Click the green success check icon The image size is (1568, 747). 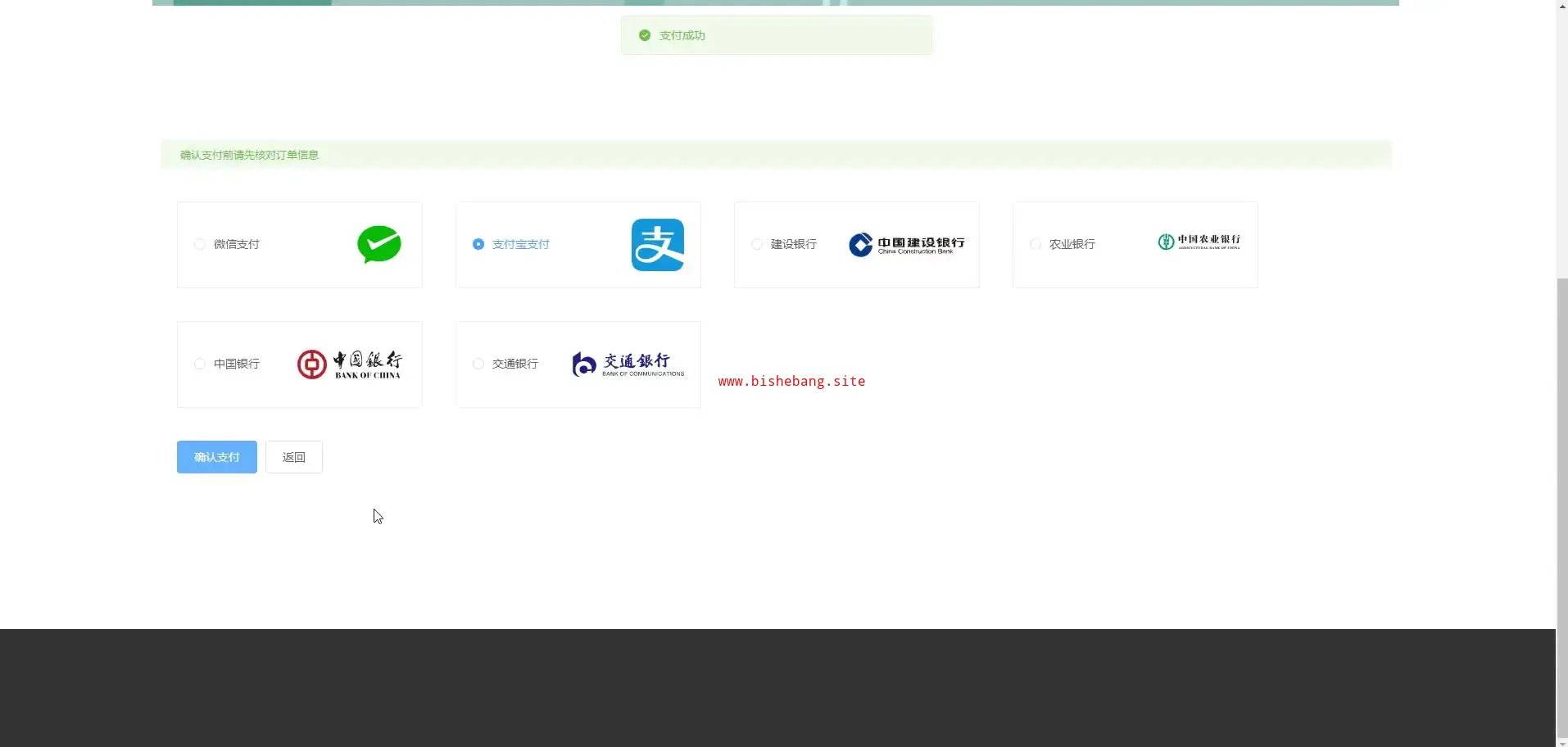(645, 35)
